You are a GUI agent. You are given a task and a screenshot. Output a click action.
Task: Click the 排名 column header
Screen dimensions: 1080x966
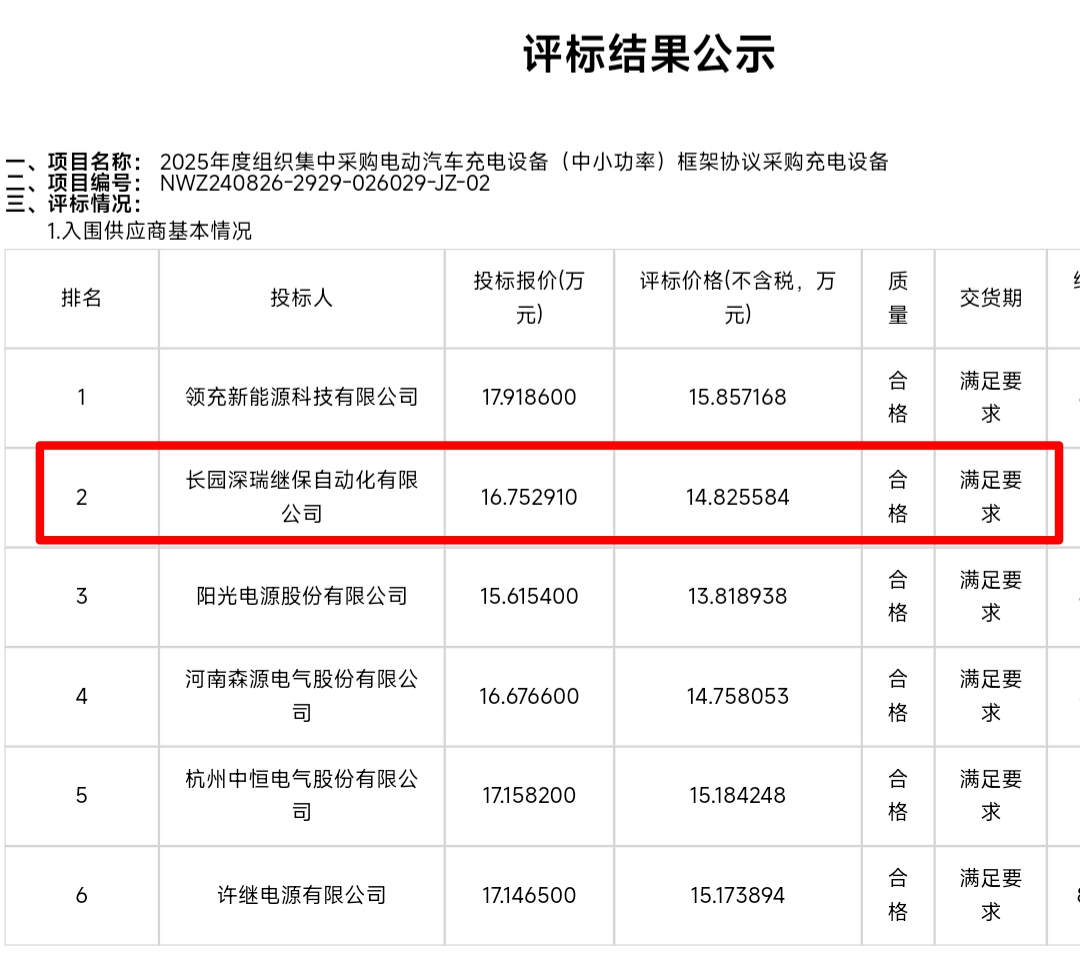pos(81,298)
